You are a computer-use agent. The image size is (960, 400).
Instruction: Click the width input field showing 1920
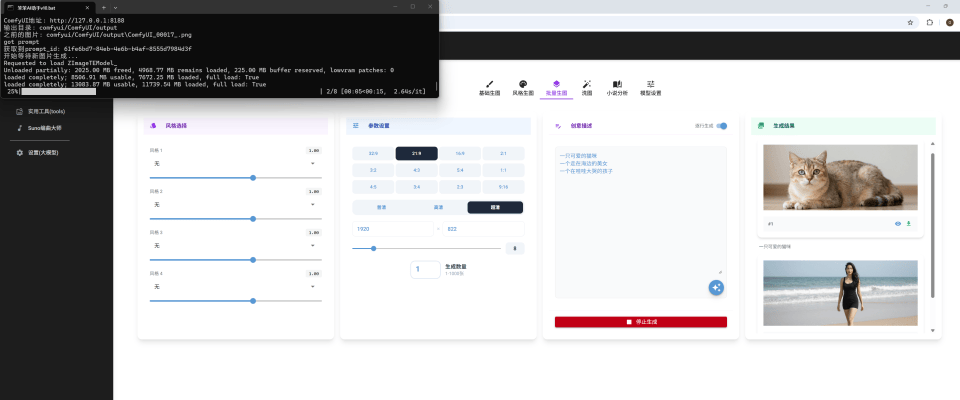(x=393, y=229)
